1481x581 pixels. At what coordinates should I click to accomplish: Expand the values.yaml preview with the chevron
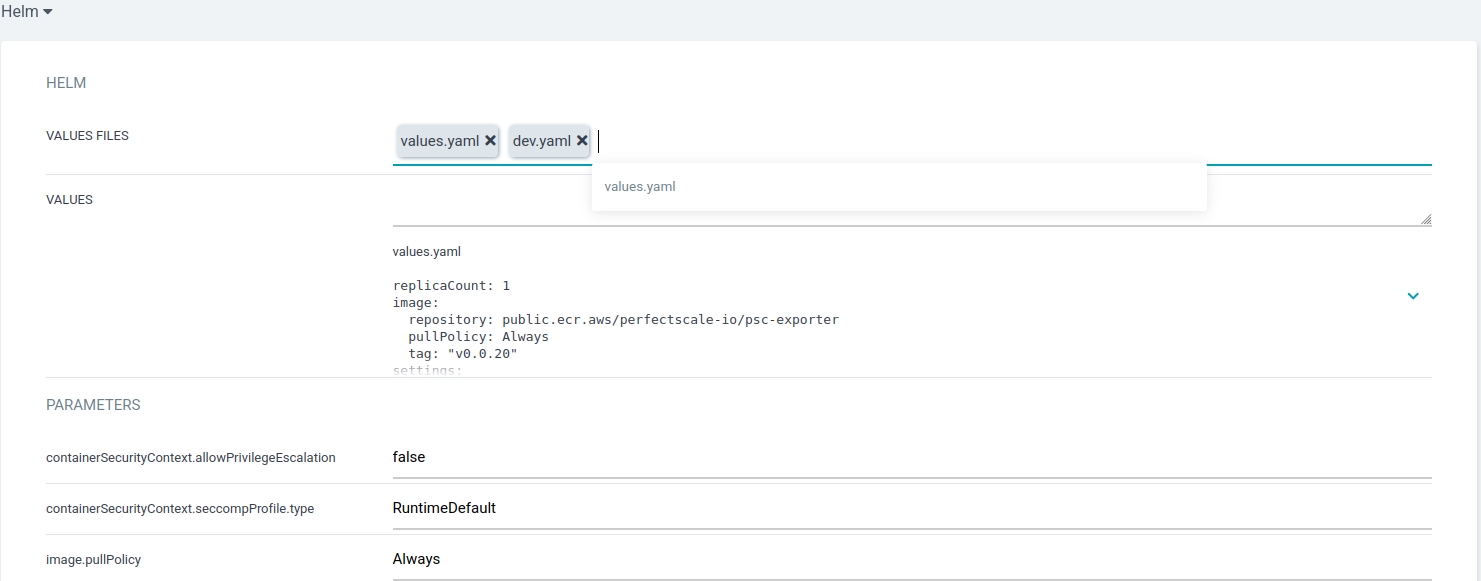[1412, 296]
